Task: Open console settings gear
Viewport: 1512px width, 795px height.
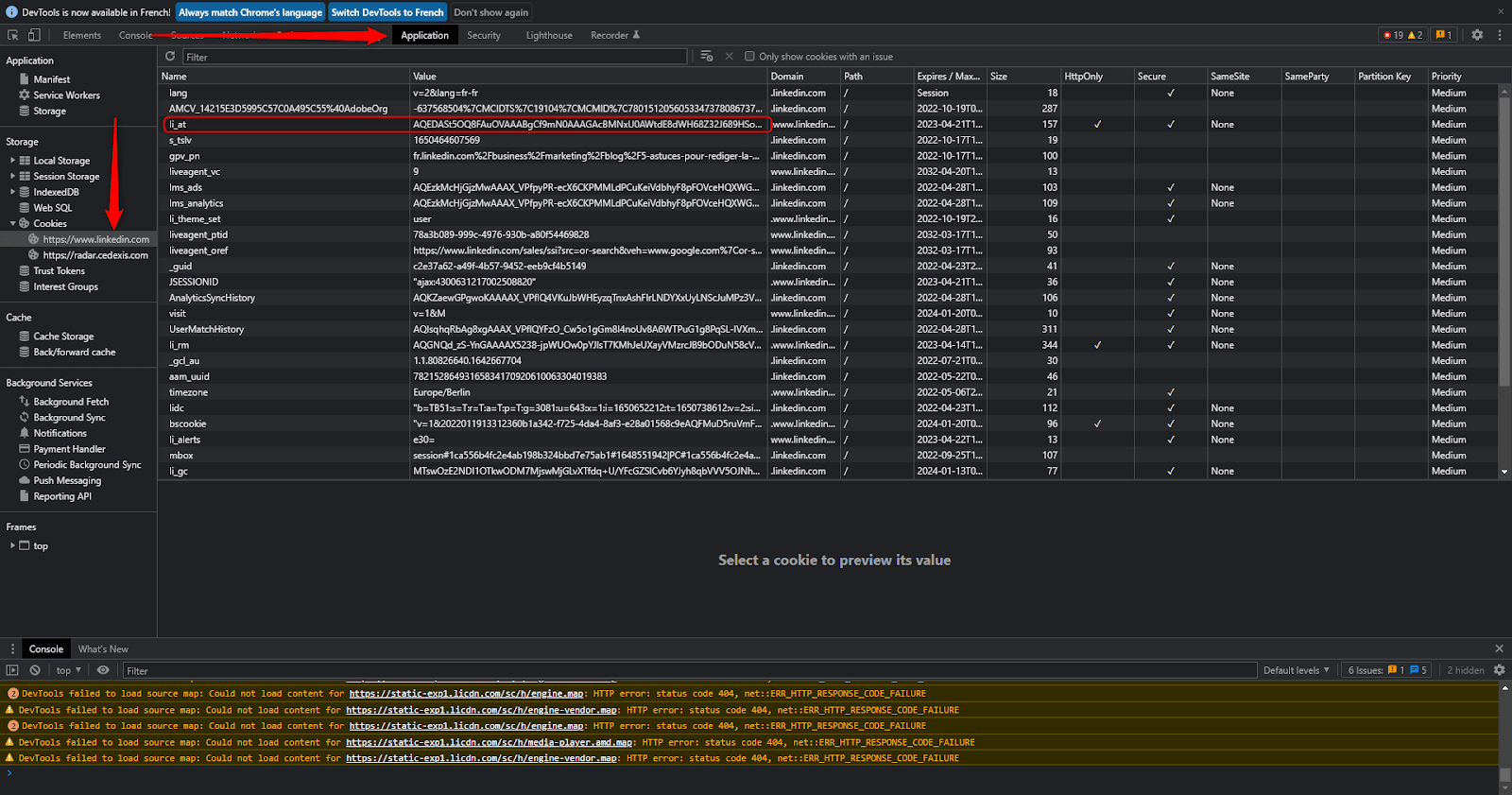Action: (1499, 670)
